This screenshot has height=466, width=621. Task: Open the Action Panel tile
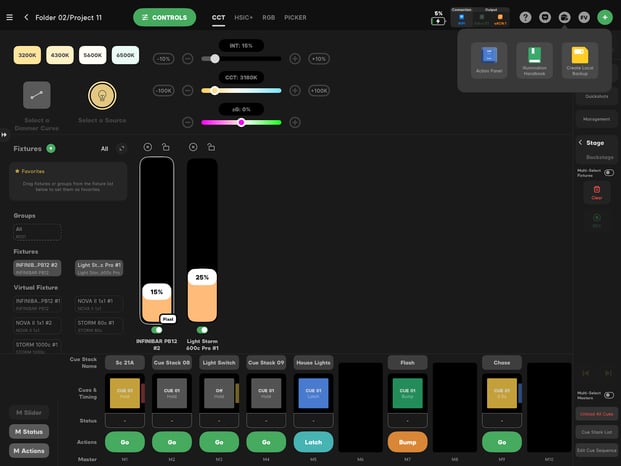pos(489,60)
